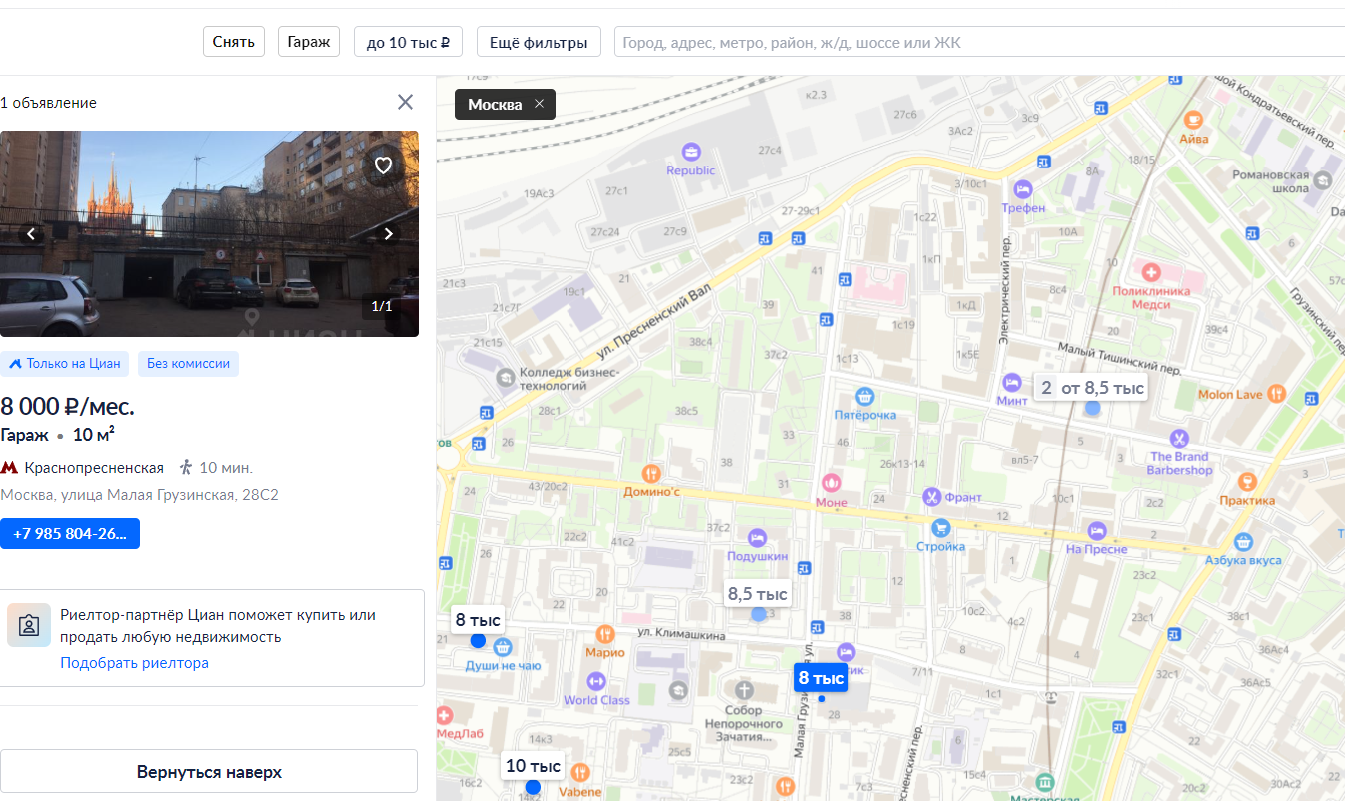Open Ещё фильтры additional filters
Viewport: 1345px width, 801px height.
point(539,43)
